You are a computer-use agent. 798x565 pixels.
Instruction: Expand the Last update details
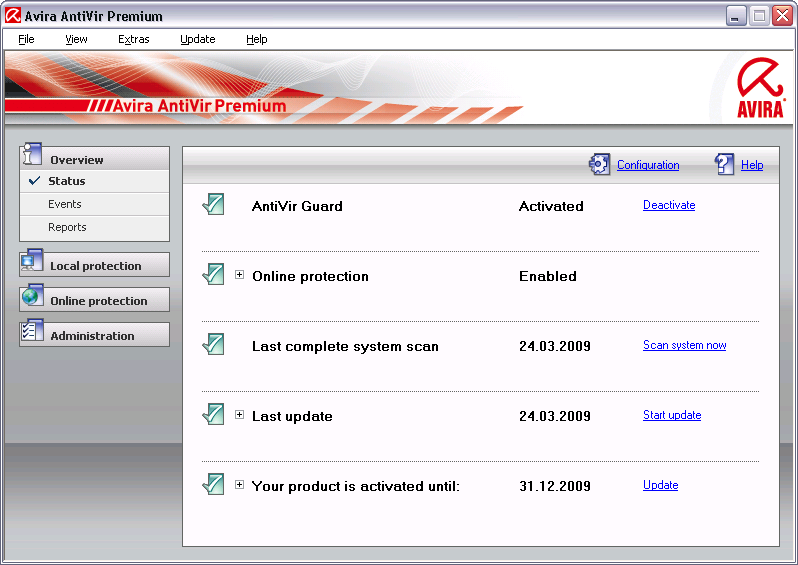[240, 415]
